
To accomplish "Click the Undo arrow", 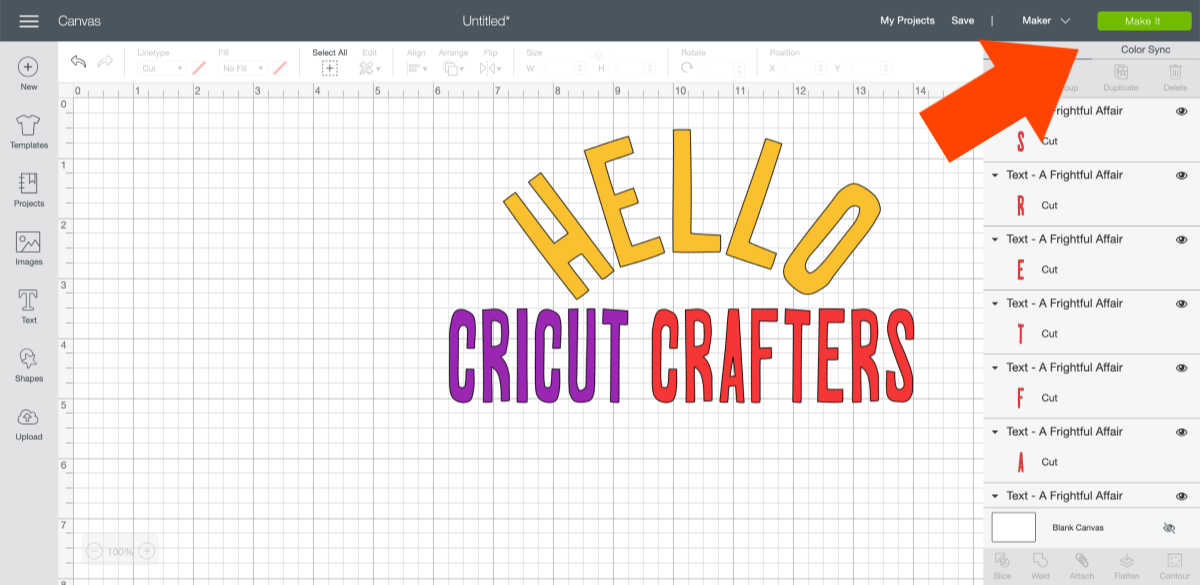I will (x=79, y=62).
